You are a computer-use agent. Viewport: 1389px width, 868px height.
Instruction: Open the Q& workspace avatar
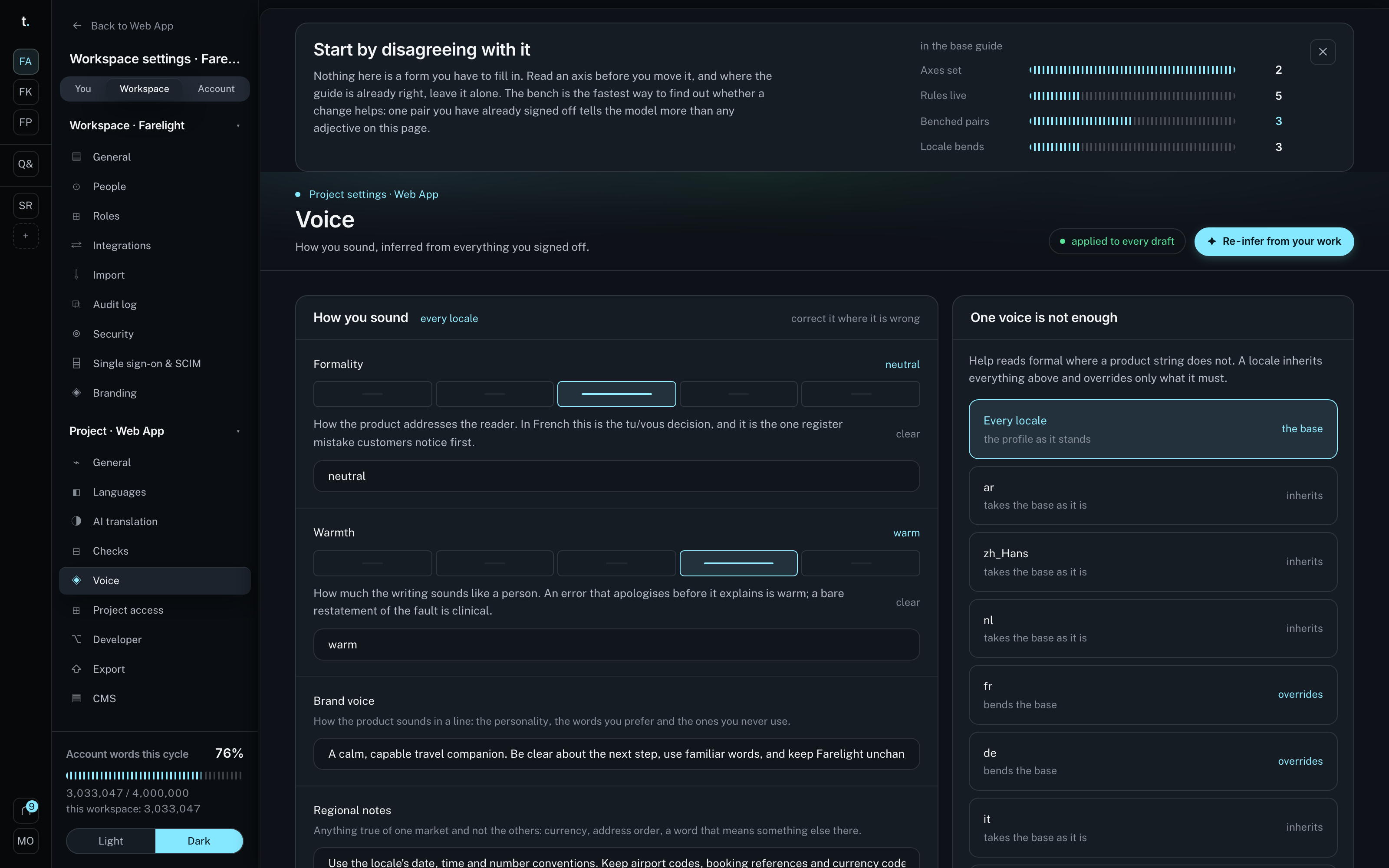(x=25, y=164)
